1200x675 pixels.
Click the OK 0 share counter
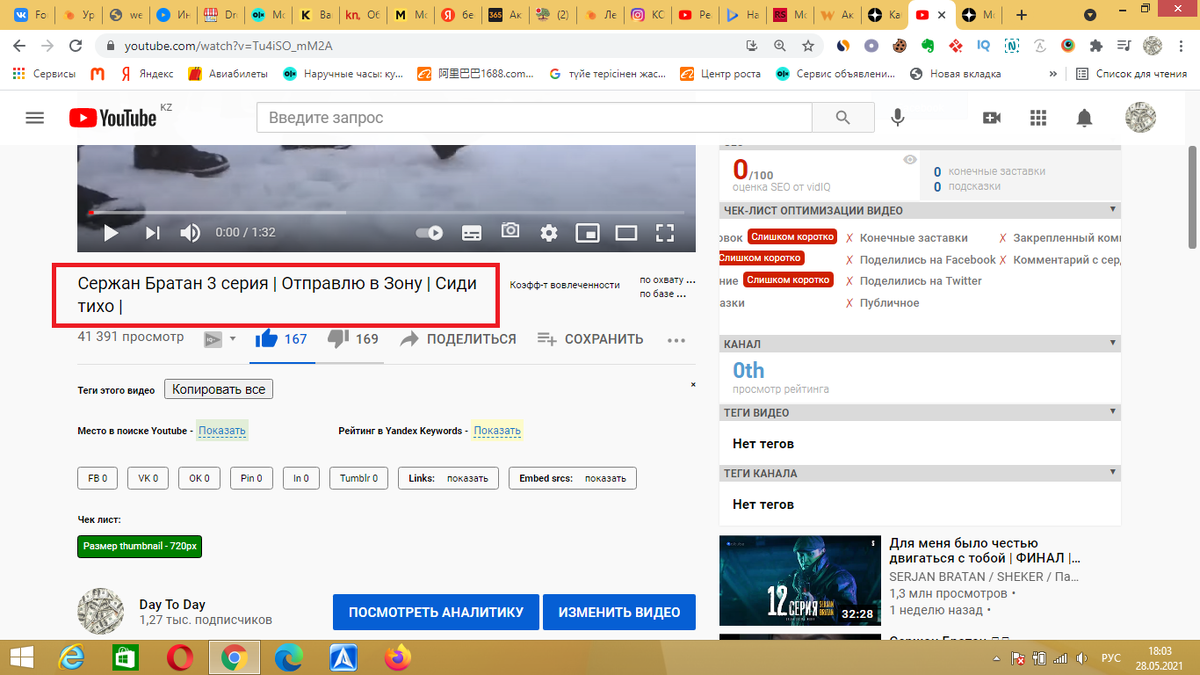click(x=200, y=479)
